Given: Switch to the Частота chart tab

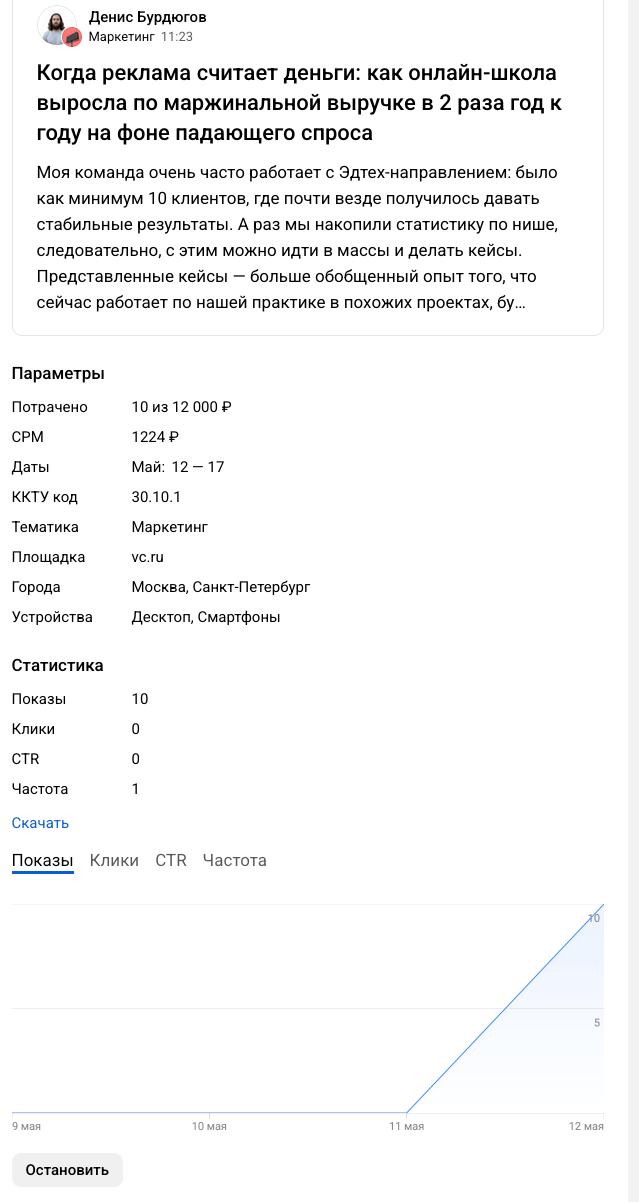Looking at the screenshot, I should click(x=234, y=860).
